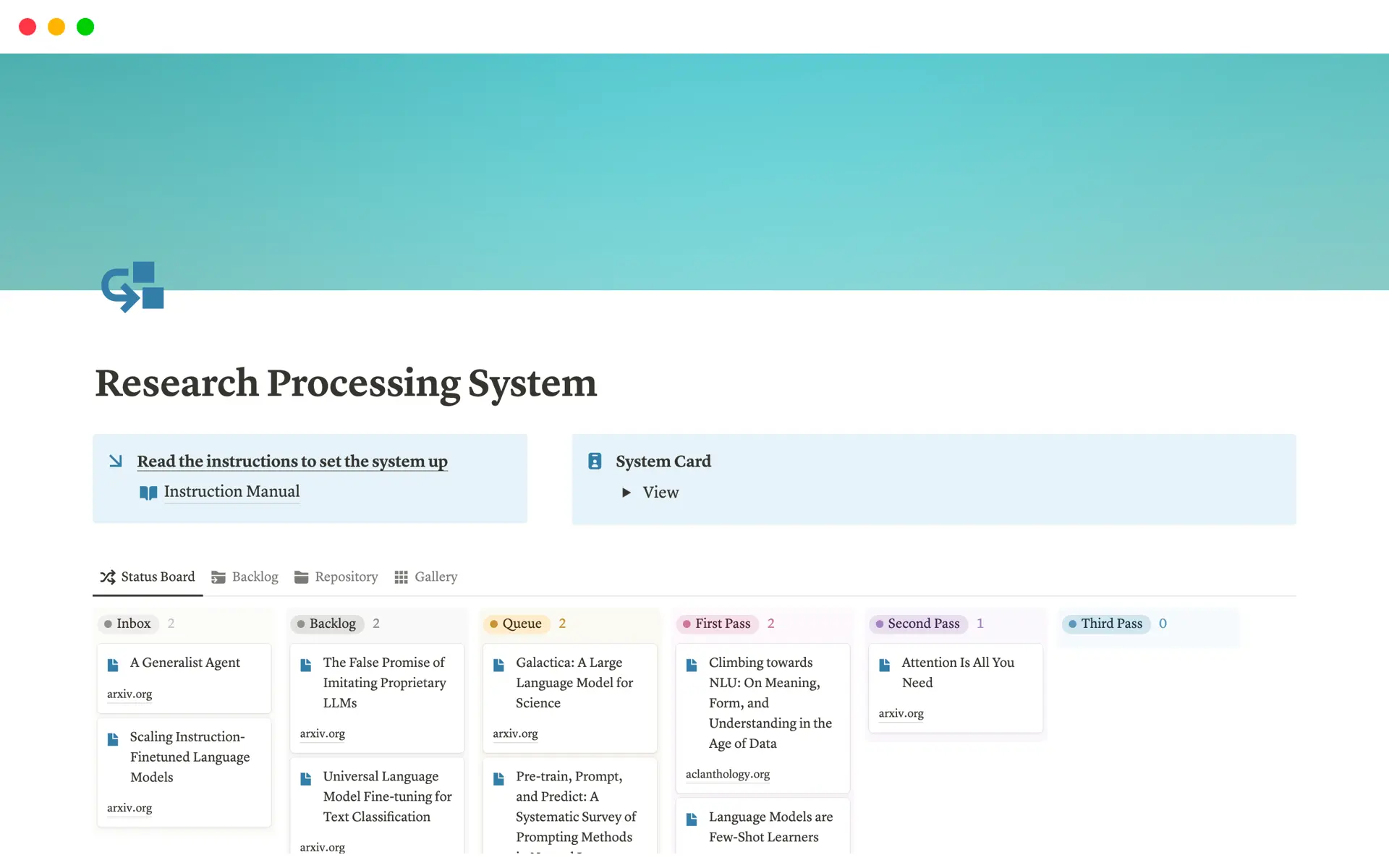Screen dimensions: 1389x868
Task: Click the folder icon beside Backlog
Action: (219, 576)
